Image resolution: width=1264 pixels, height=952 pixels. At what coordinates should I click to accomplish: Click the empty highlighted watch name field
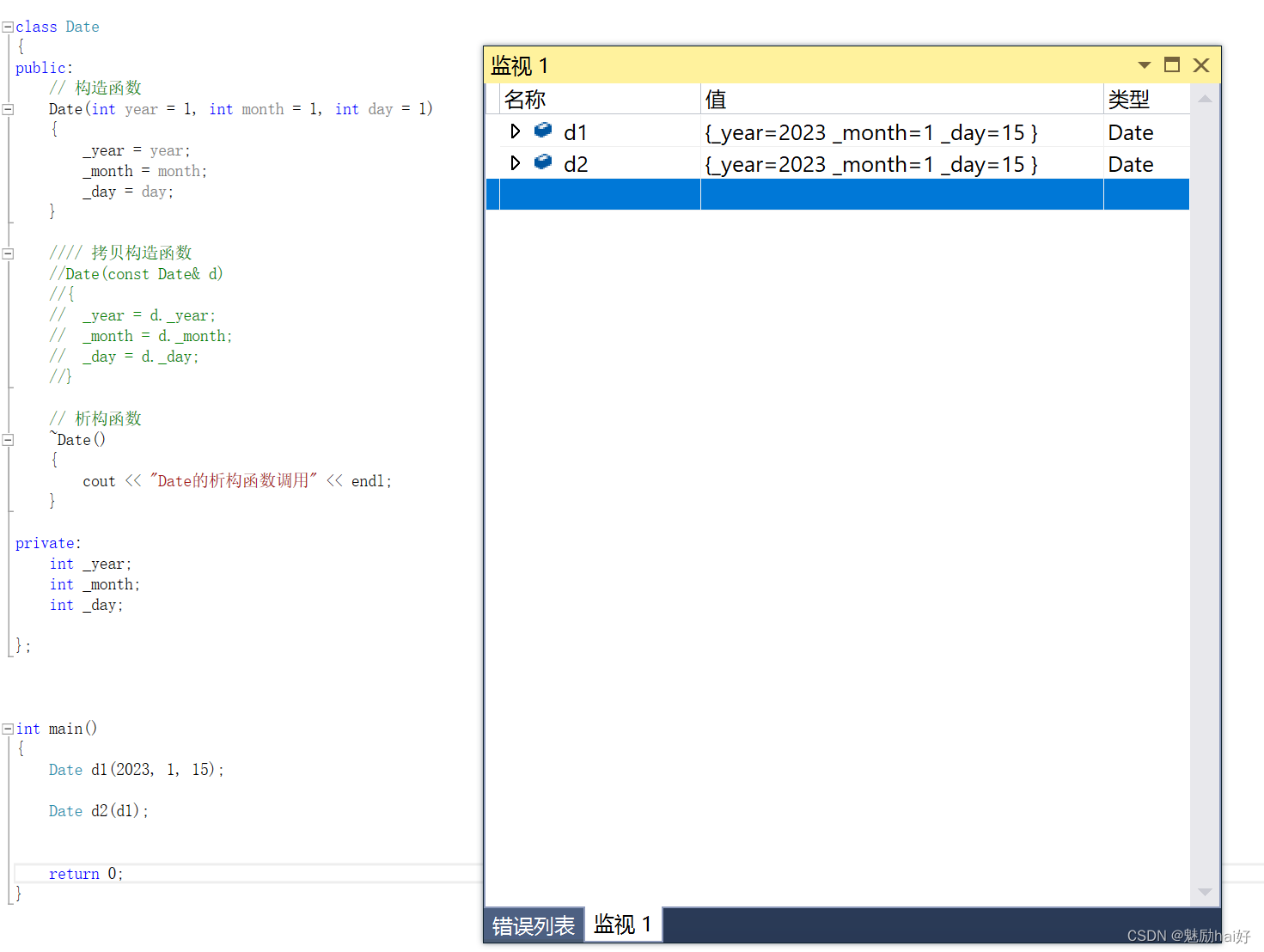click(x=600, y=195)
